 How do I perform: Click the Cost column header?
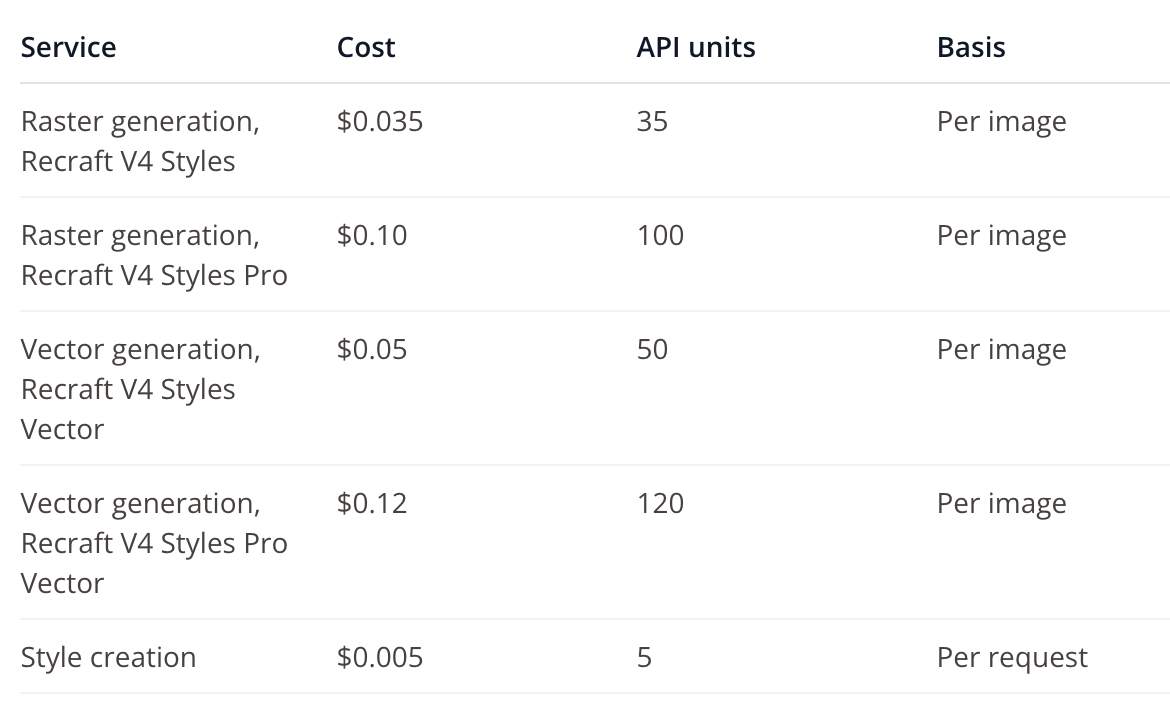pos(366,48)
